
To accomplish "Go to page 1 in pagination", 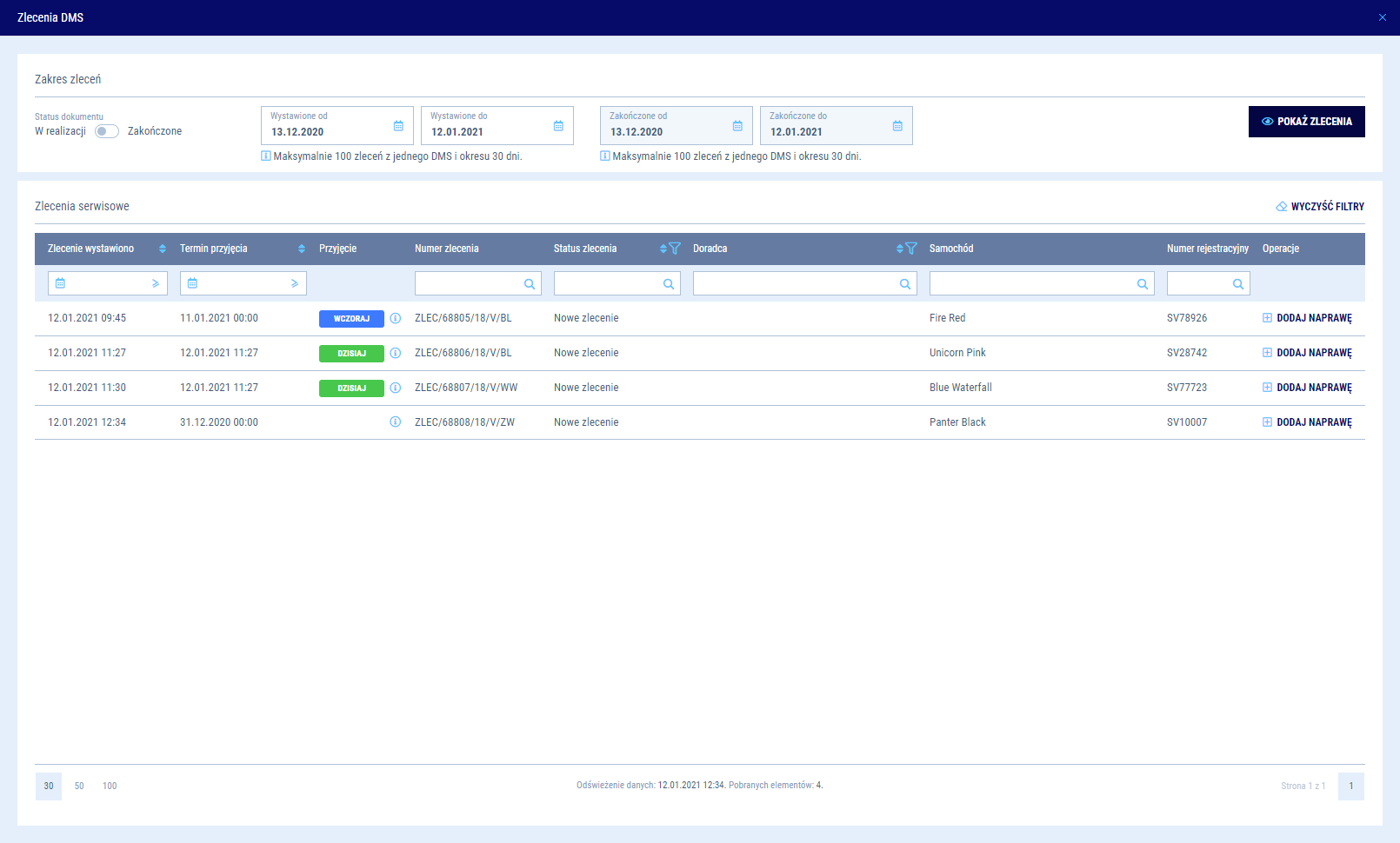I will 1350,786.
